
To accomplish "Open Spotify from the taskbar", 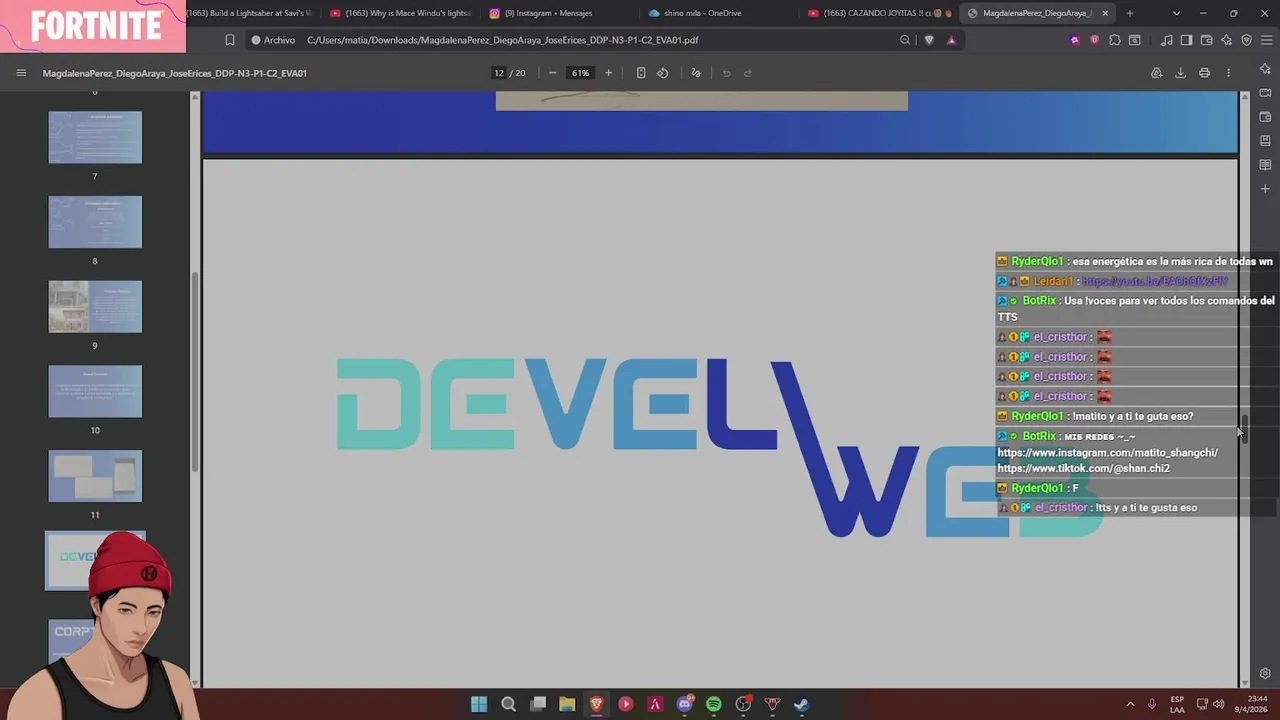I will [714, 704].
